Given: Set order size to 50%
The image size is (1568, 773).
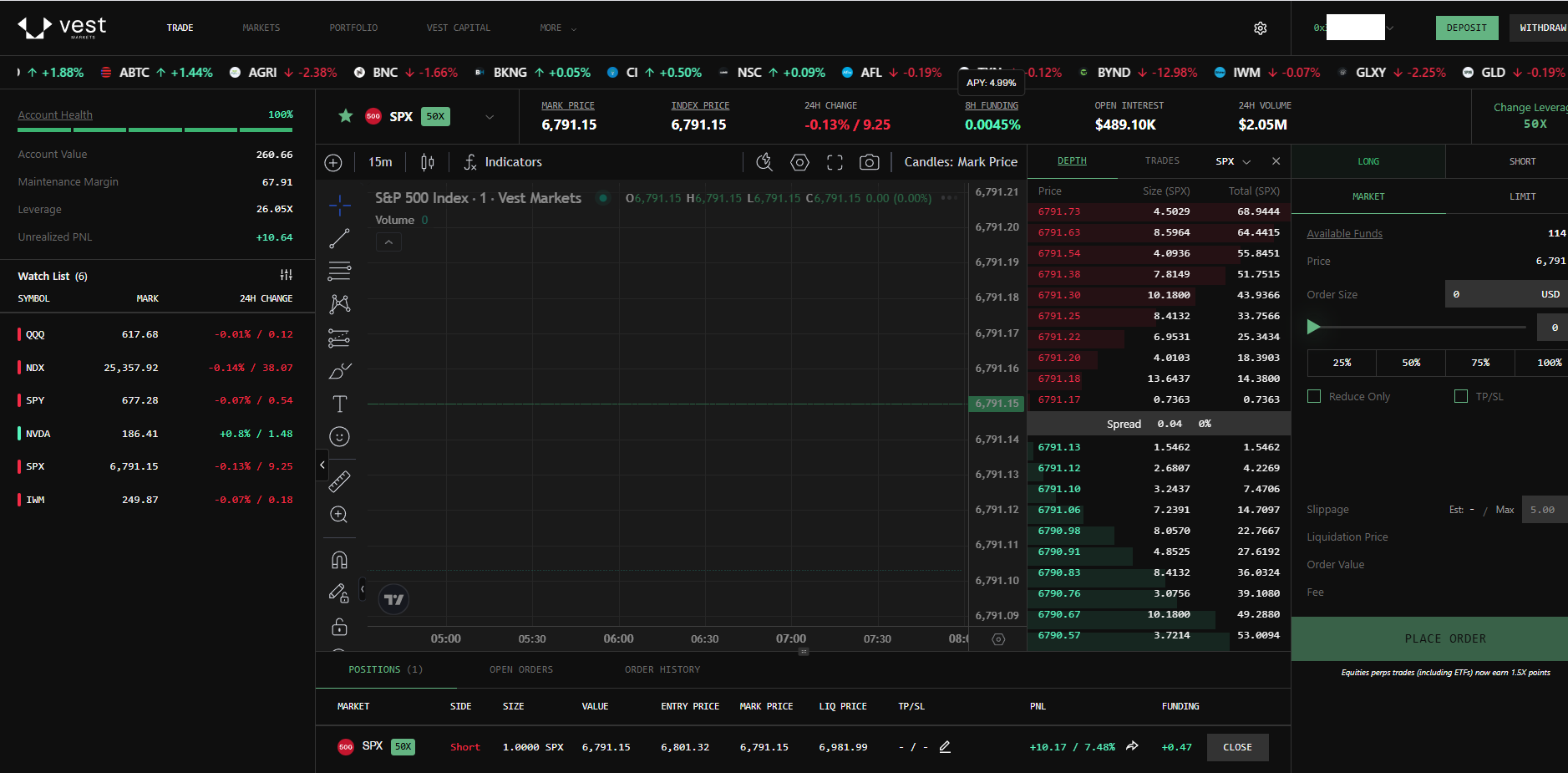Looking at the screenshot, I should point(1411,363).
